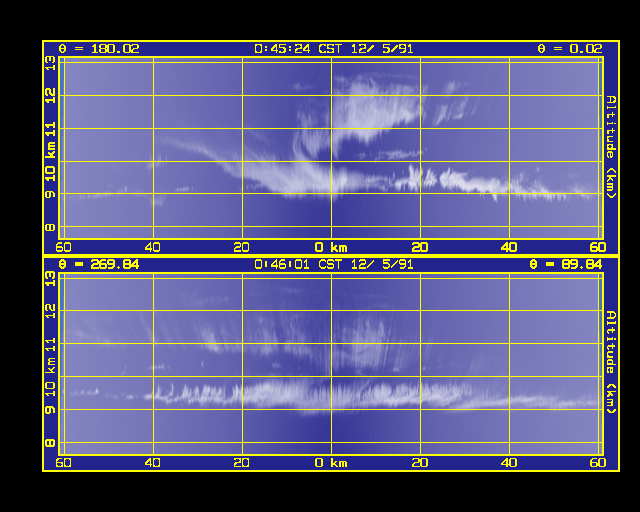640x512 pixels.
Task: Click the leftmost 60 distance label, upper panel
Action: coord(63,247)
